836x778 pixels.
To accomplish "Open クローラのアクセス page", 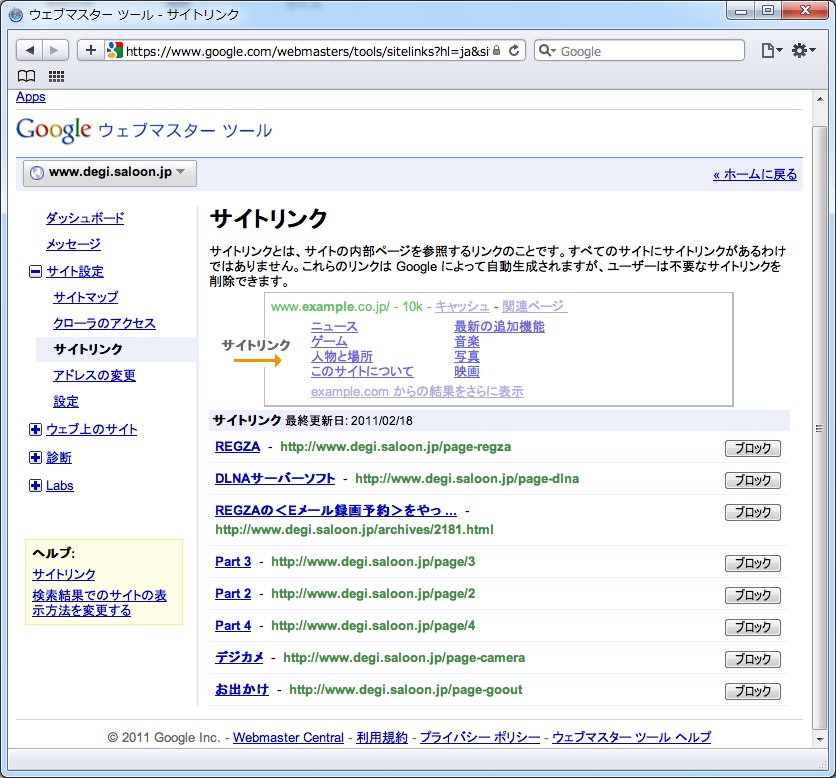I will (x=104, y=323).
